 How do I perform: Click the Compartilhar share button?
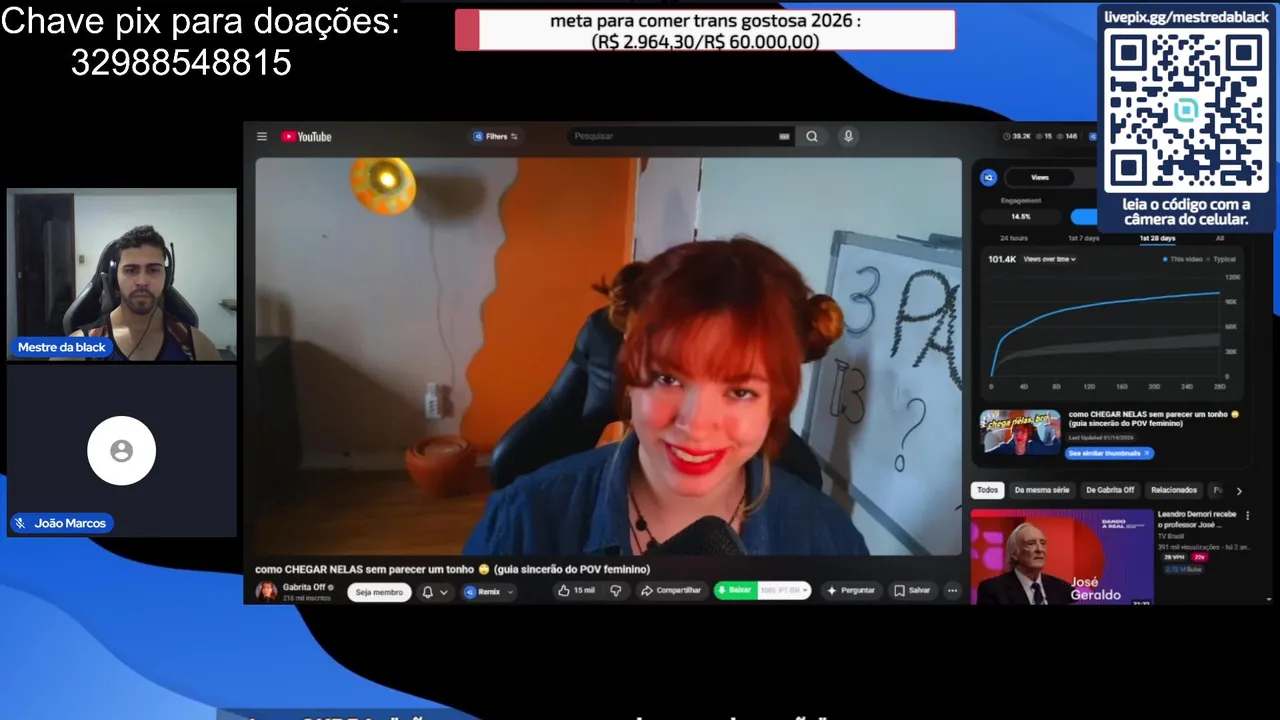[x=671, y=591]
